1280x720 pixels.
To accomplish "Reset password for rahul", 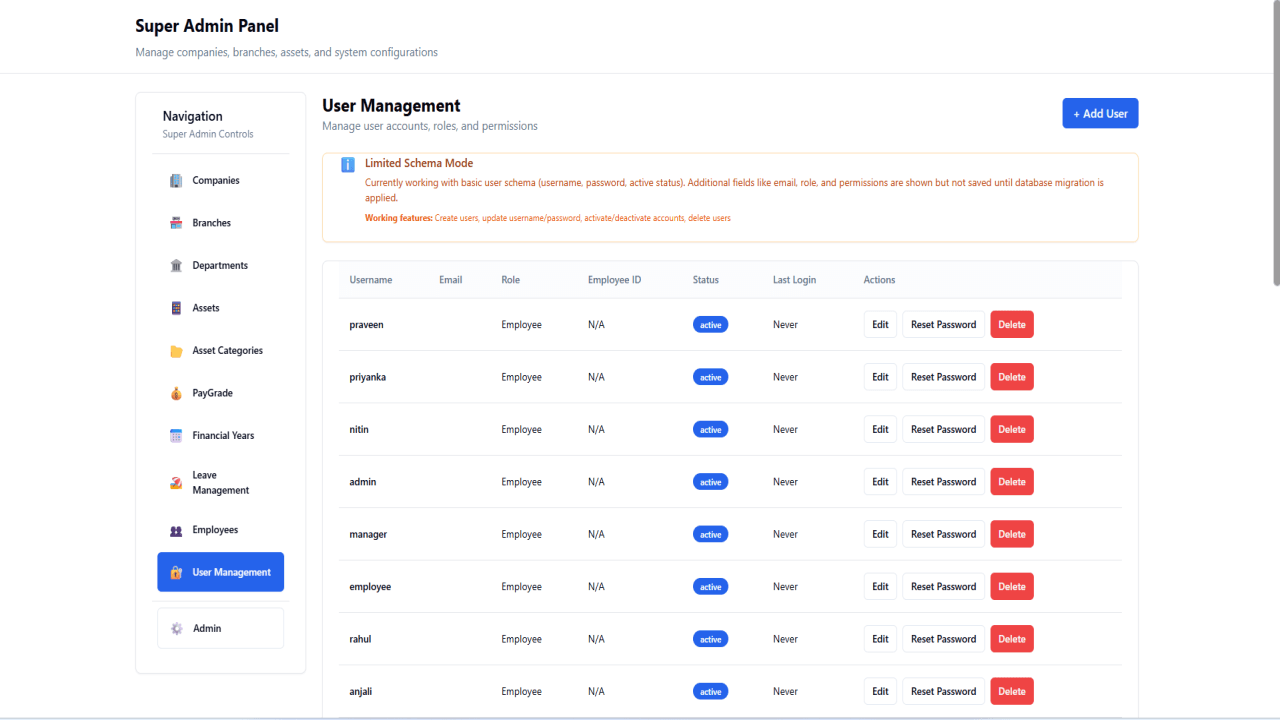I will click(943, 639).
